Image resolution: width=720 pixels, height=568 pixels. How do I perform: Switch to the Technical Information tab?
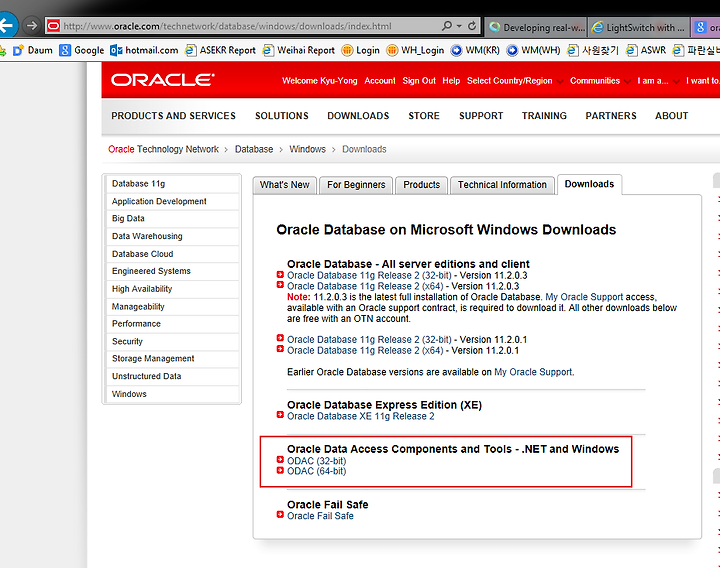pos(502,185)
